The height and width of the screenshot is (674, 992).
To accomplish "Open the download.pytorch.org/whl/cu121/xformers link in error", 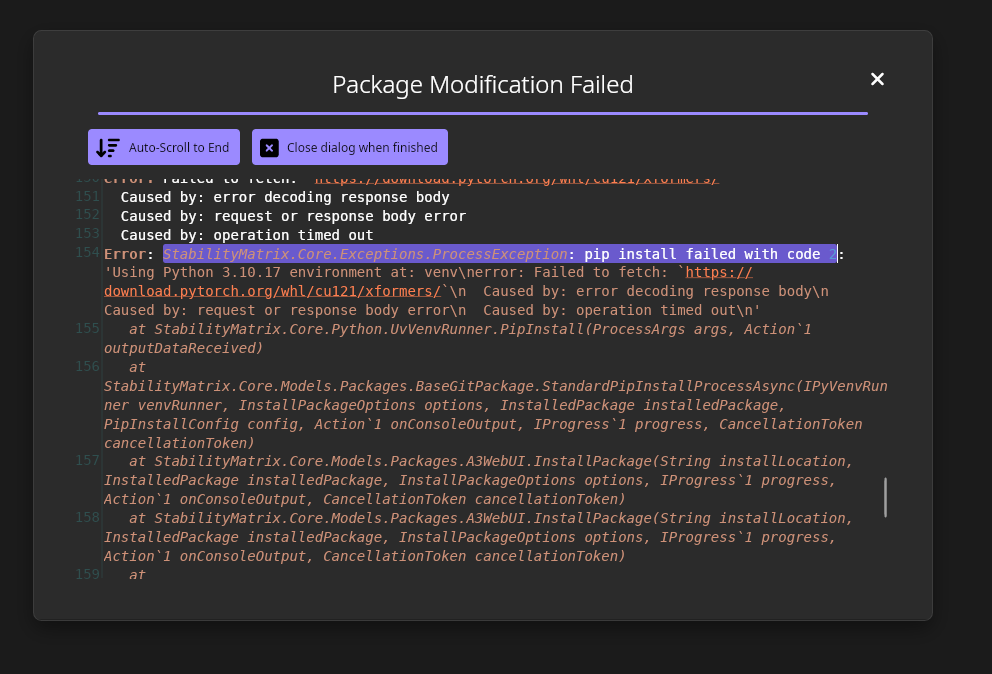I will [273, 291].
